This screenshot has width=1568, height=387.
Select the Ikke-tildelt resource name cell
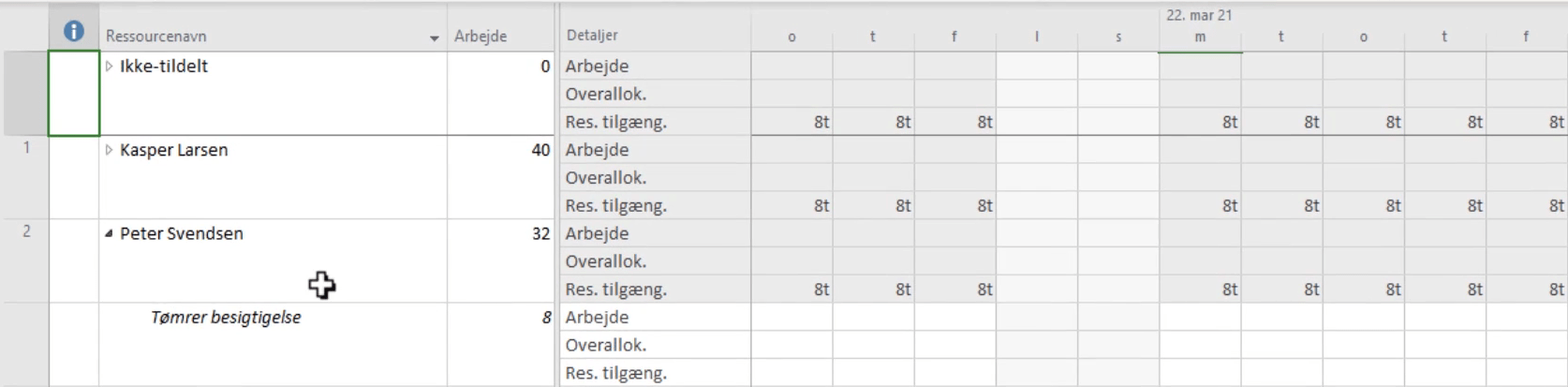(274, 94)
